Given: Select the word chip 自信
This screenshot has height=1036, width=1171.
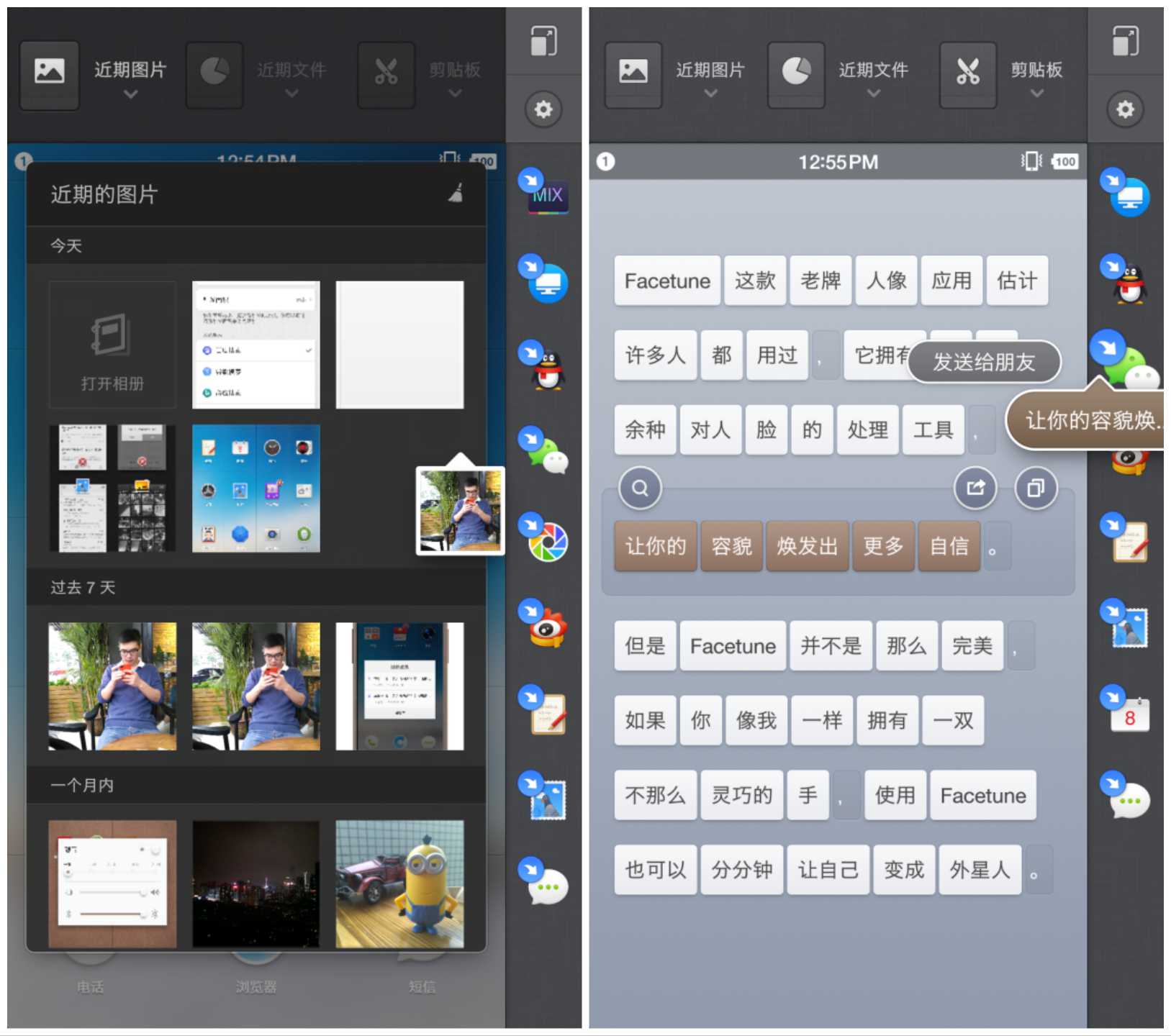Looking at the screenshot, I should click(x=949, y=547).
